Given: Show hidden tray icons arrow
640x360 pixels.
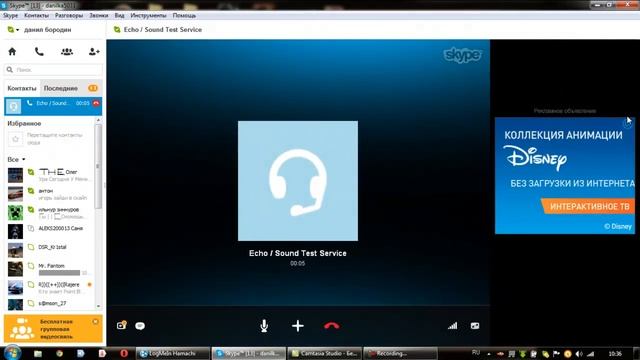Looking at the screenshot, I should 489,354.
